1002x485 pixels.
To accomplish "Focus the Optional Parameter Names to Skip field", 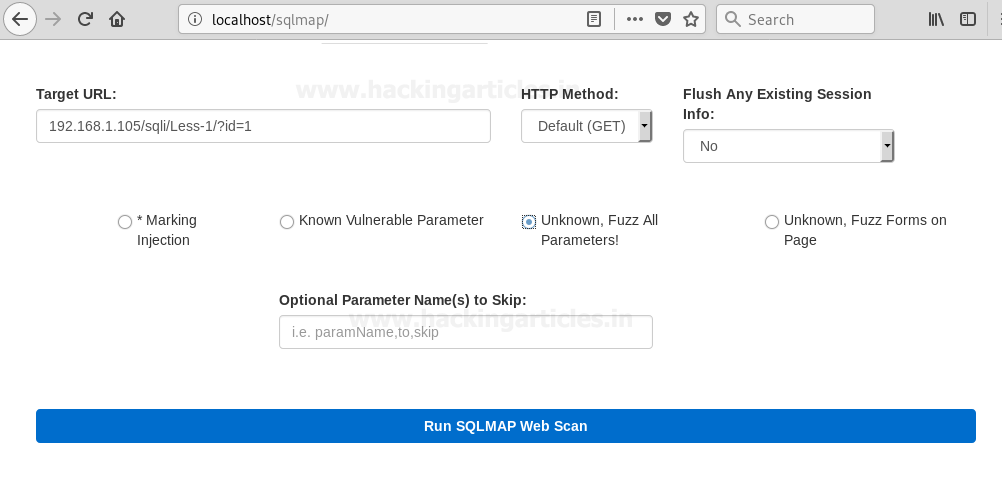I will tap(465, 332).
